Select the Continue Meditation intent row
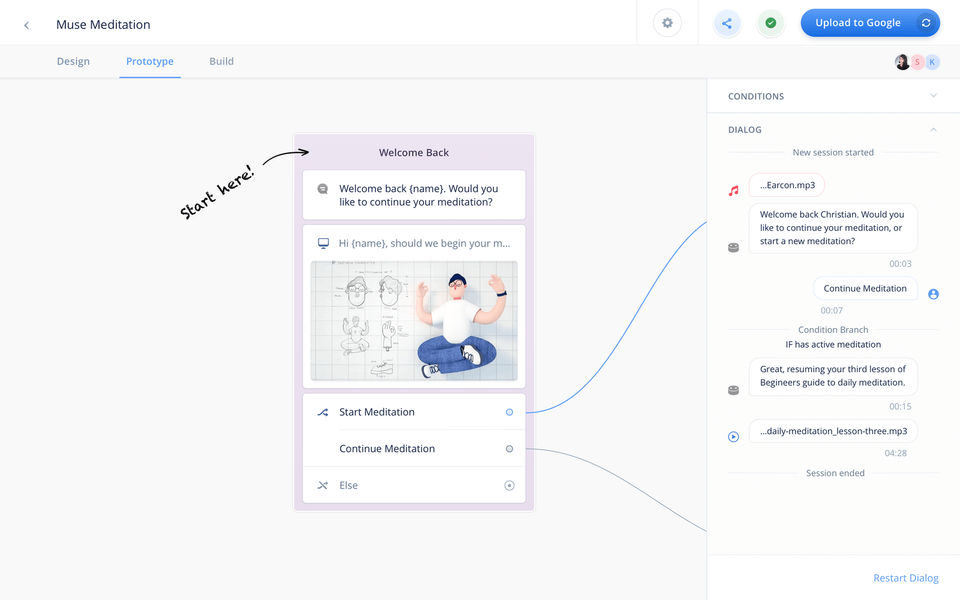 pyautogui.click(x=414, y=449)
